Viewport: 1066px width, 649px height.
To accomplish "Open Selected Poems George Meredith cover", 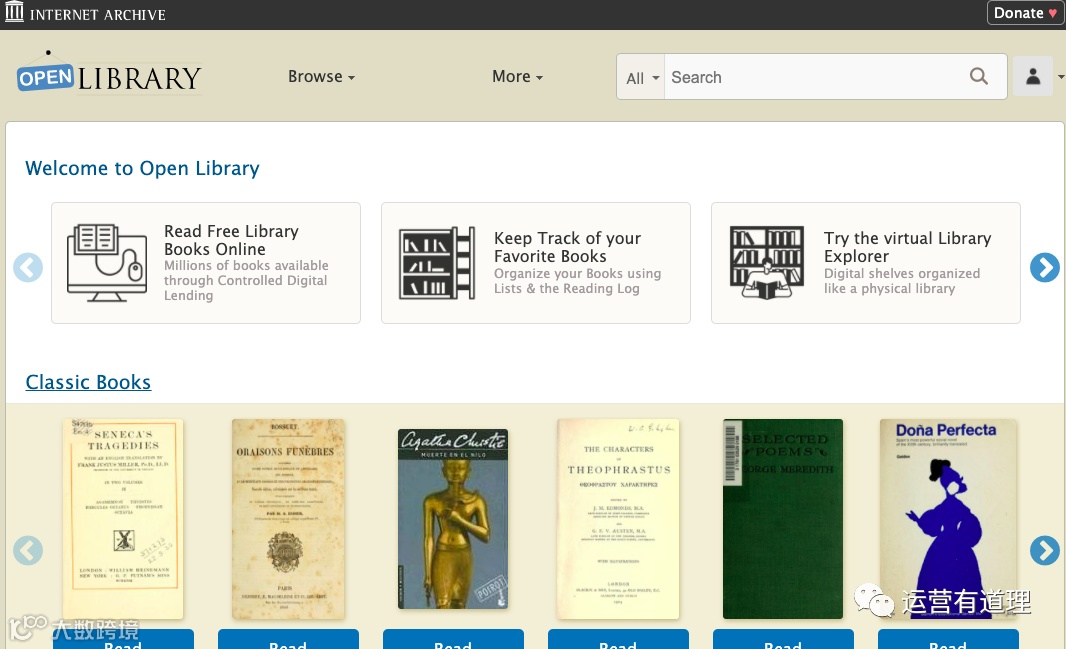I will pos(783,519).
